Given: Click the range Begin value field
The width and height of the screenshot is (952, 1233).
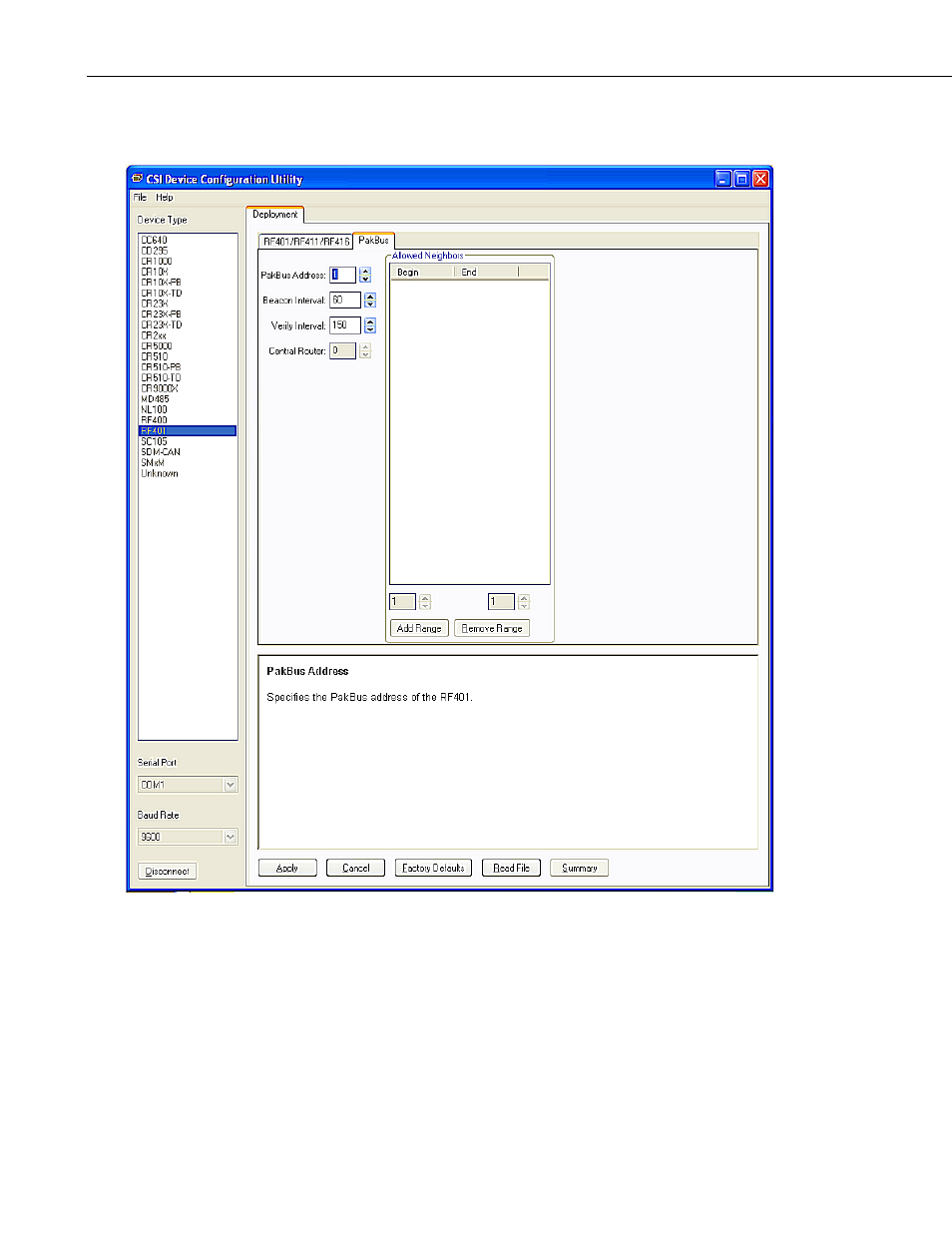Looking at the screenshot, I should coord(402,601).
